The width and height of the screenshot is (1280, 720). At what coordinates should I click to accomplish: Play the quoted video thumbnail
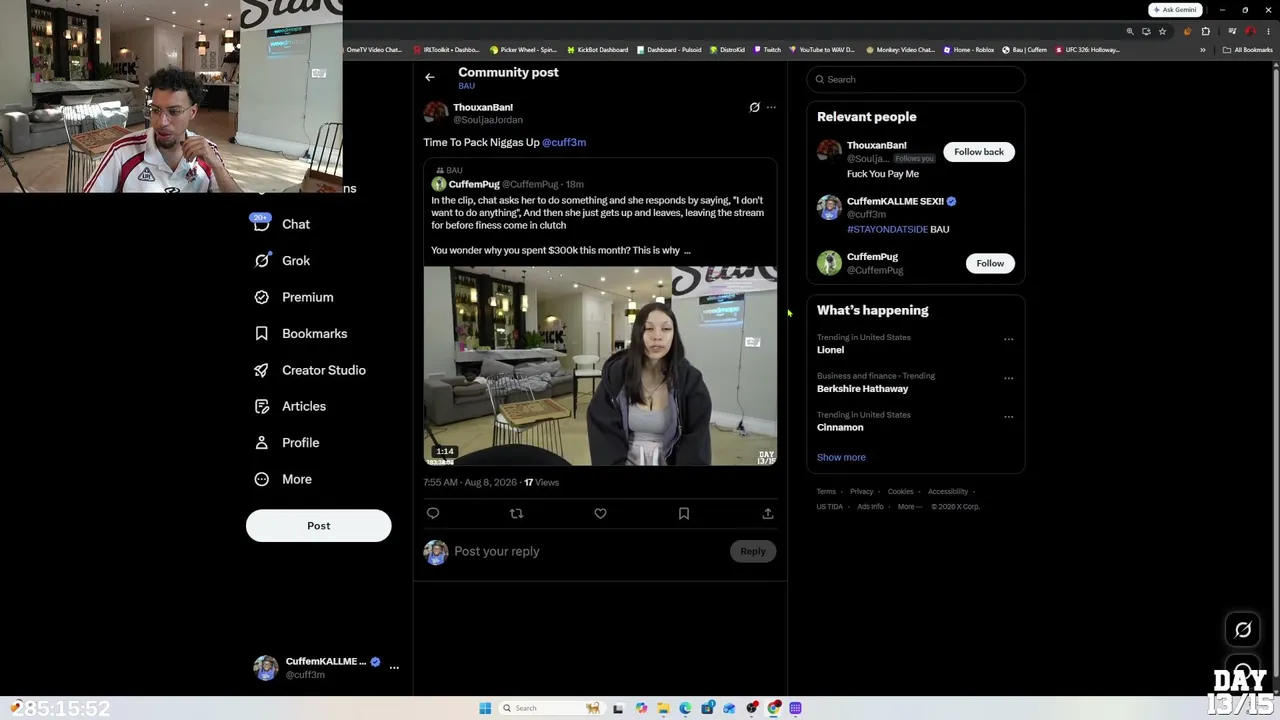[600, 366]
